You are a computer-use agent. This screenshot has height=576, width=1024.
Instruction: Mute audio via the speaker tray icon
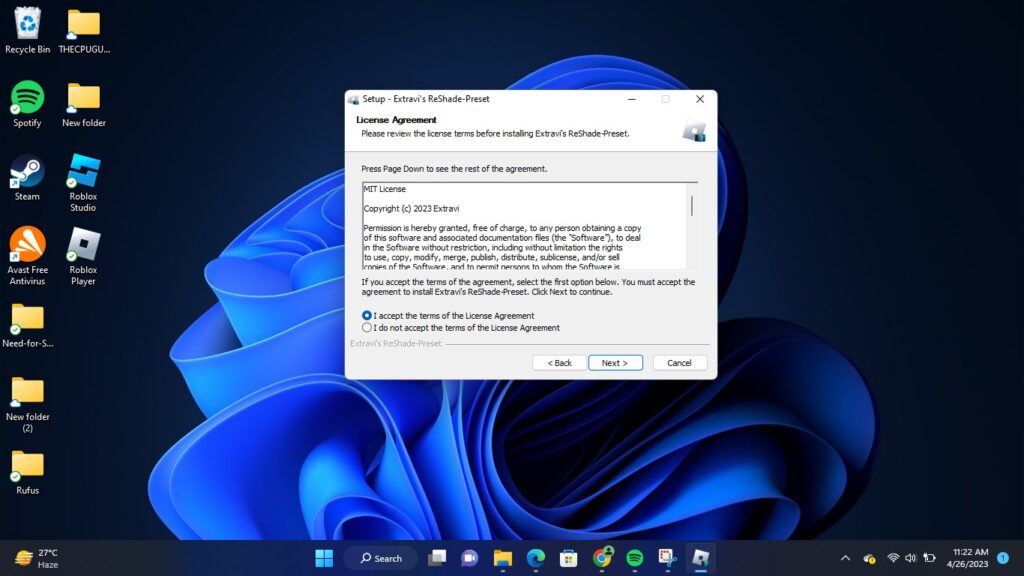[x=911, y=558]
